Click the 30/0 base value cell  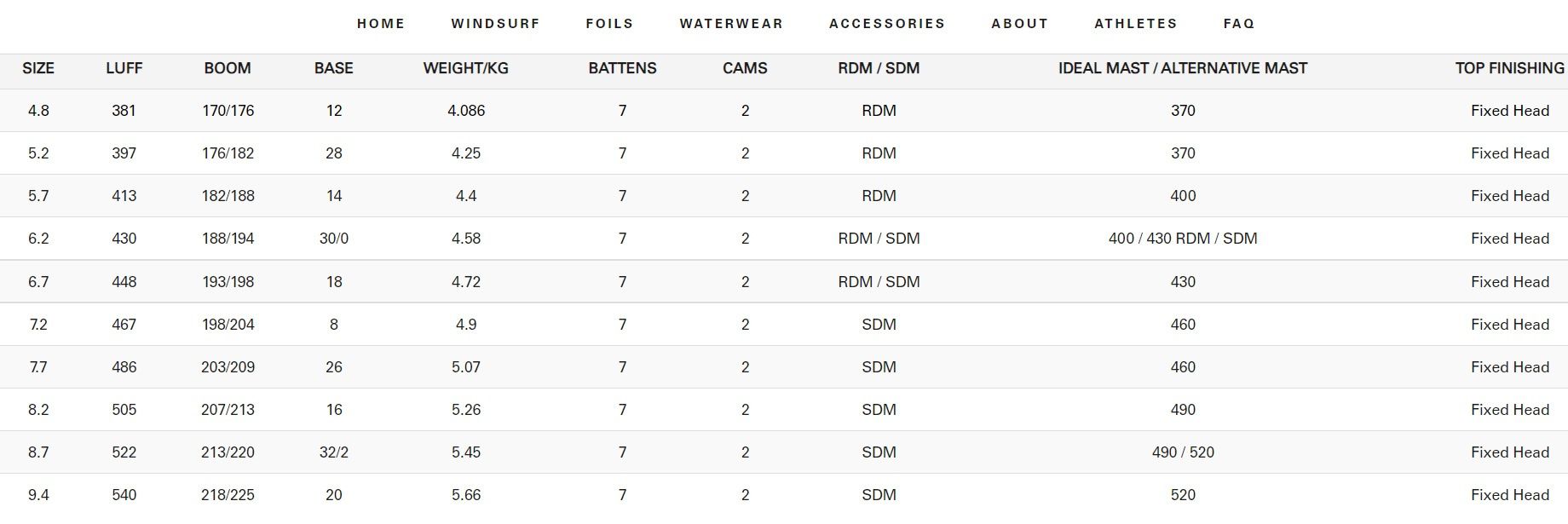[x=334, y=239]
